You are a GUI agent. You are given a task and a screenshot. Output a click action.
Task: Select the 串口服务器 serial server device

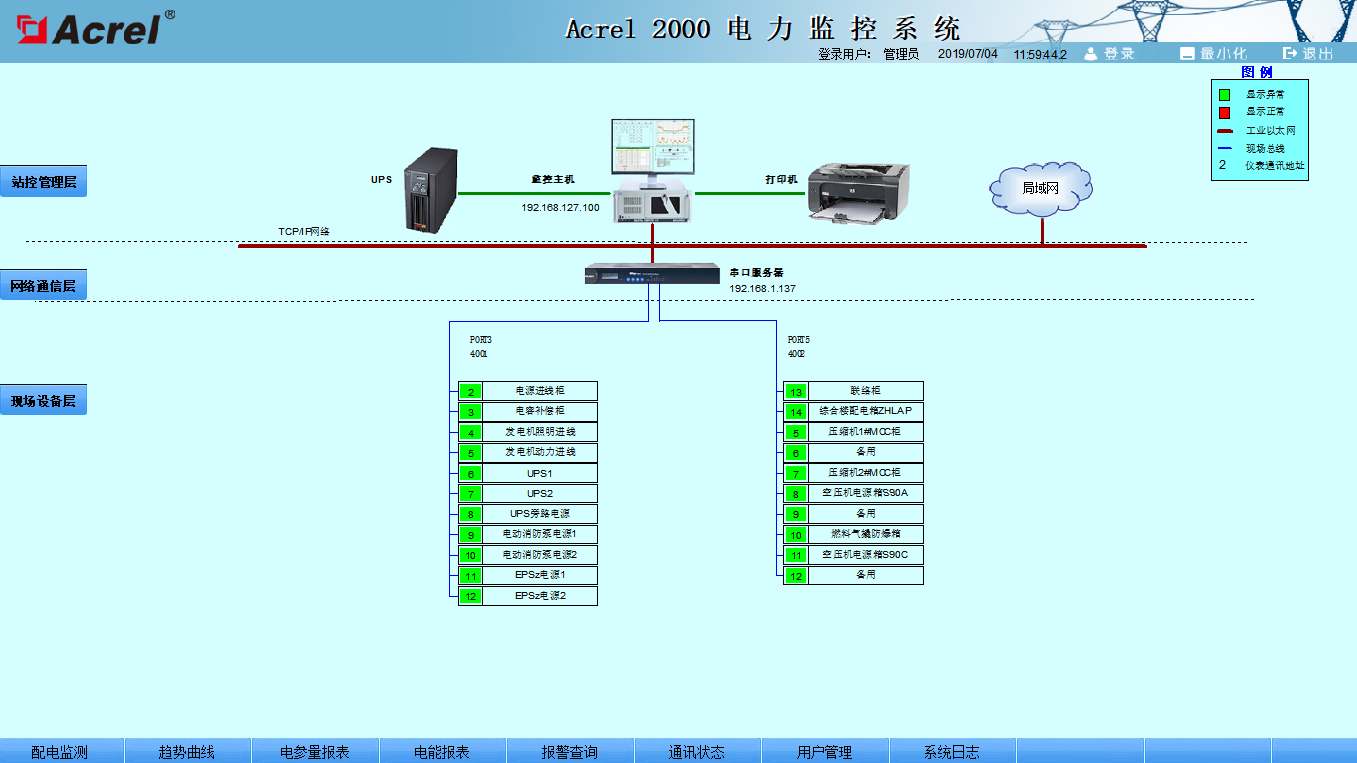652,273
